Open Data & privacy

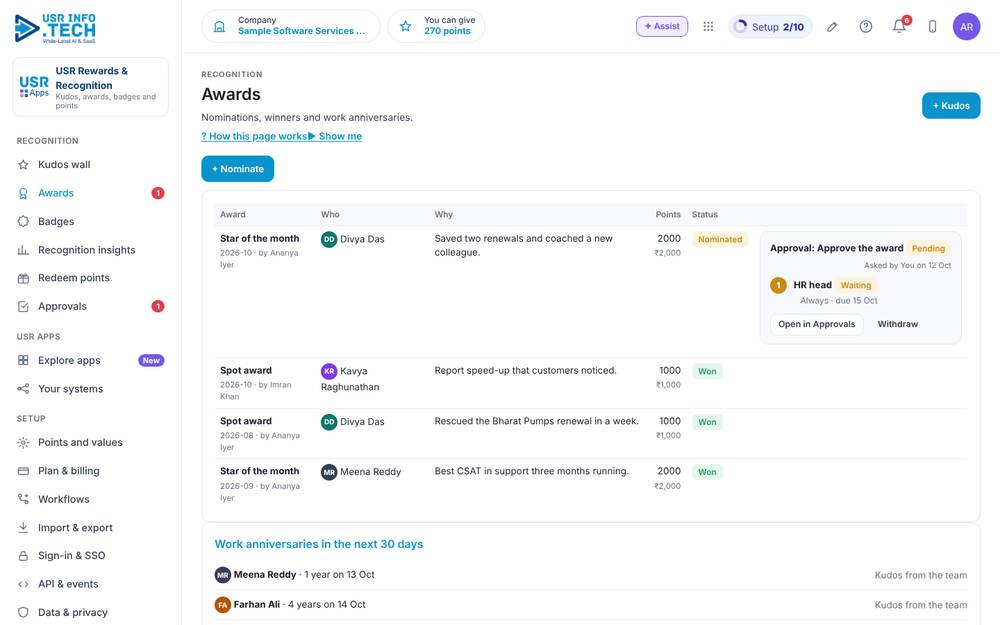(91, 612)
